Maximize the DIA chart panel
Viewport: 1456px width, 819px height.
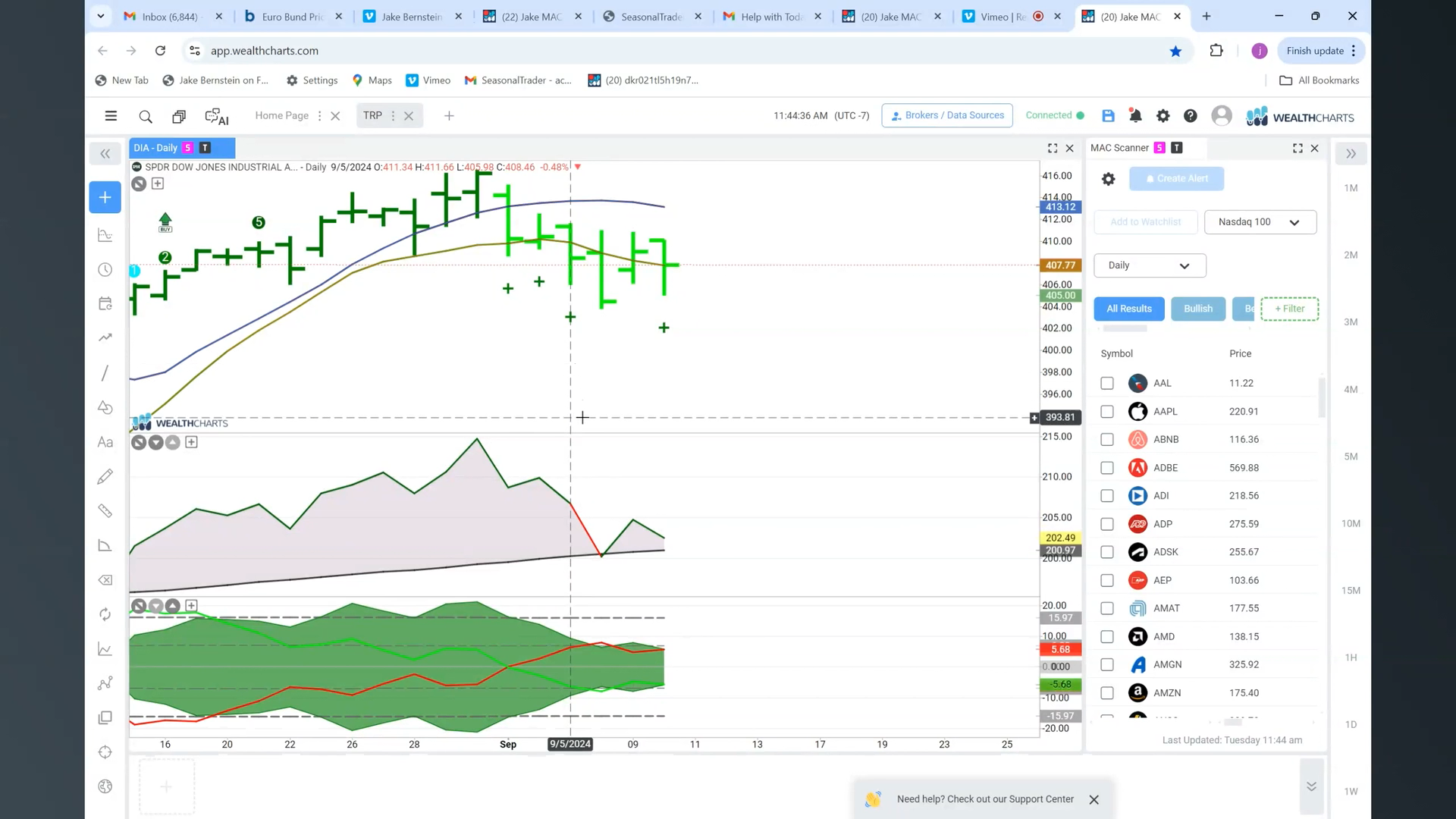pyautogui.click(x=1053, y=148)
